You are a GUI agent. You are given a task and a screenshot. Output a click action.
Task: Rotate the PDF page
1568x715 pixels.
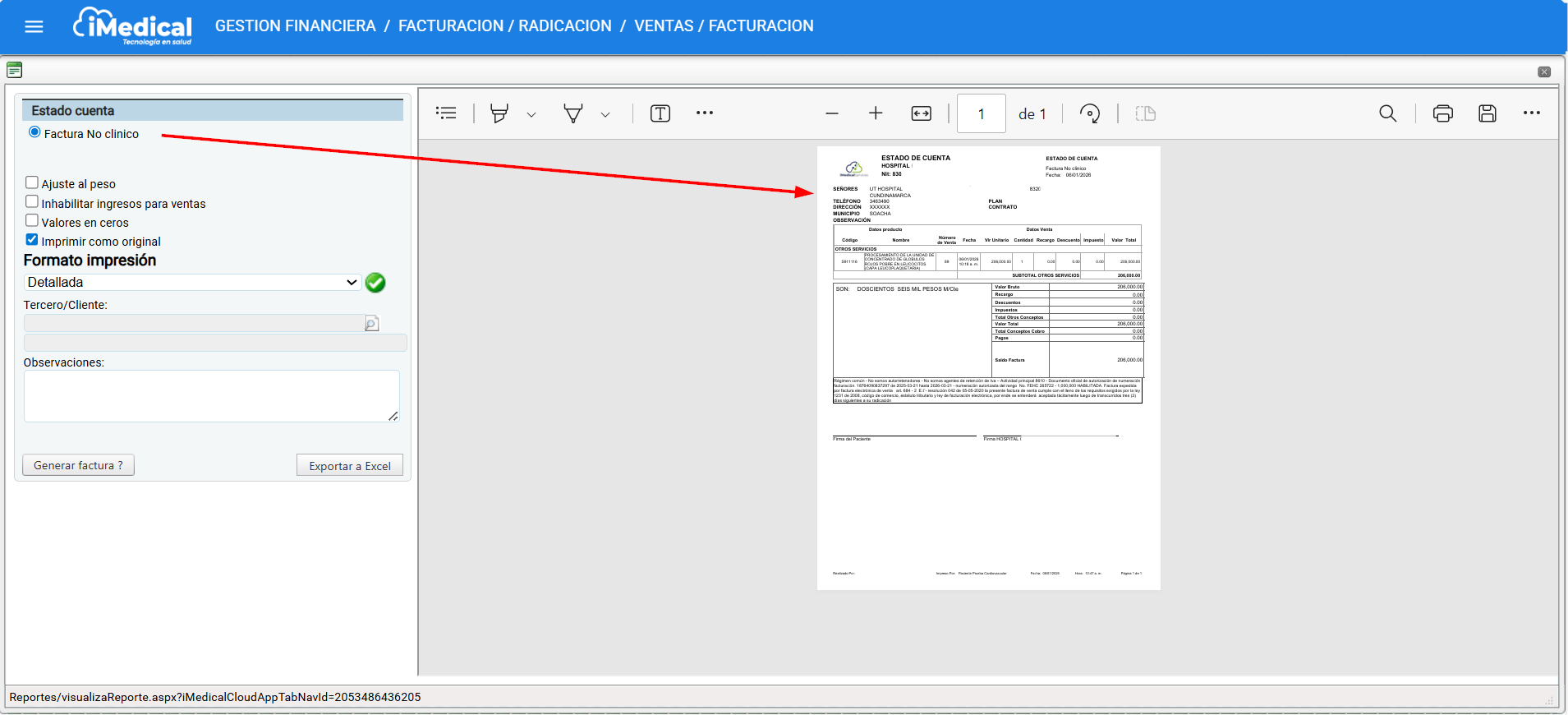pos(1090,113)
